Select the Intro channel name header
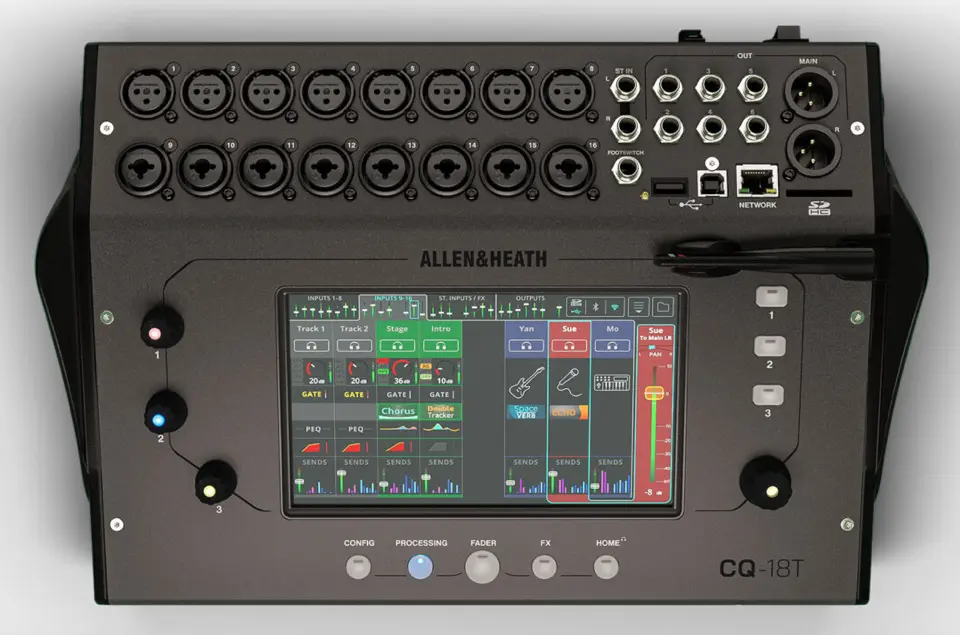 441,329
